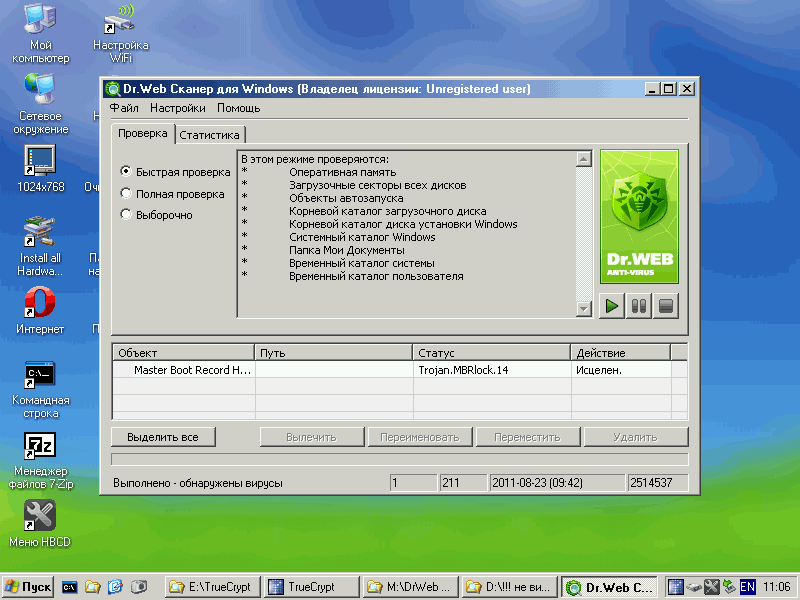800x600 pixels.
Task: Sort by the Действие column header
Action: pyautogui.click(x=621, y=353)
